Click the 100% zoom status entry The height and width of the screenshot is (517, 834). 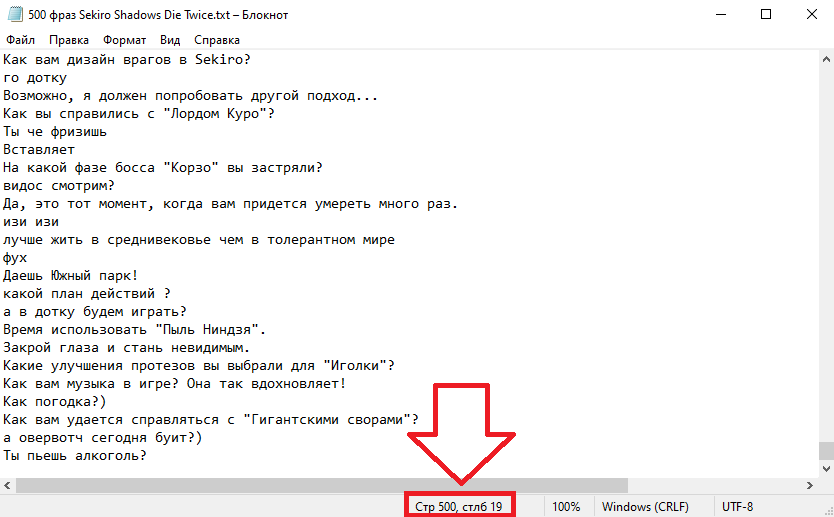tap(566, 506)
